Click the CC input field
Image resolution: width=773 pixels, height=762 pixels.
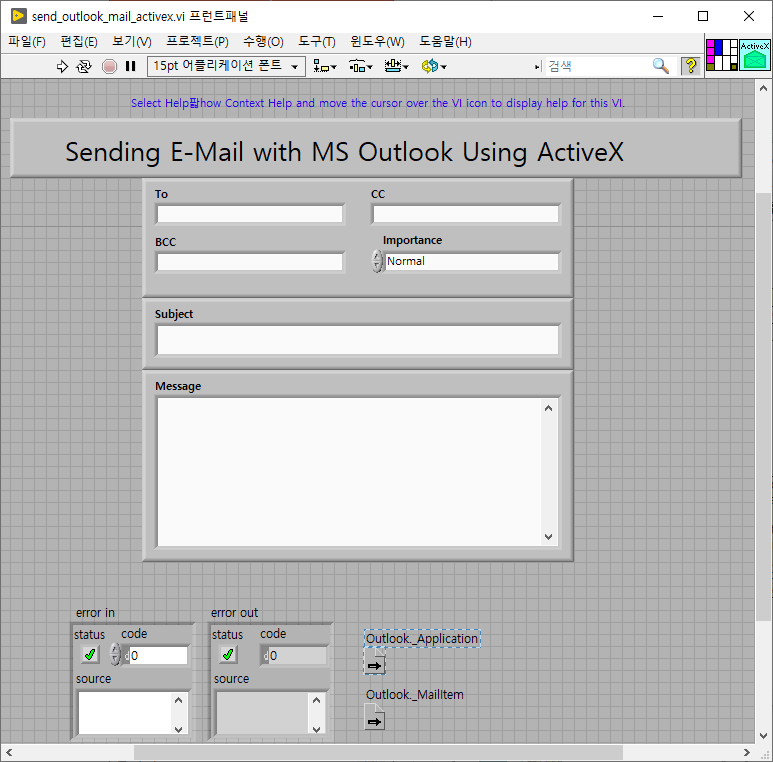point(466,214)
